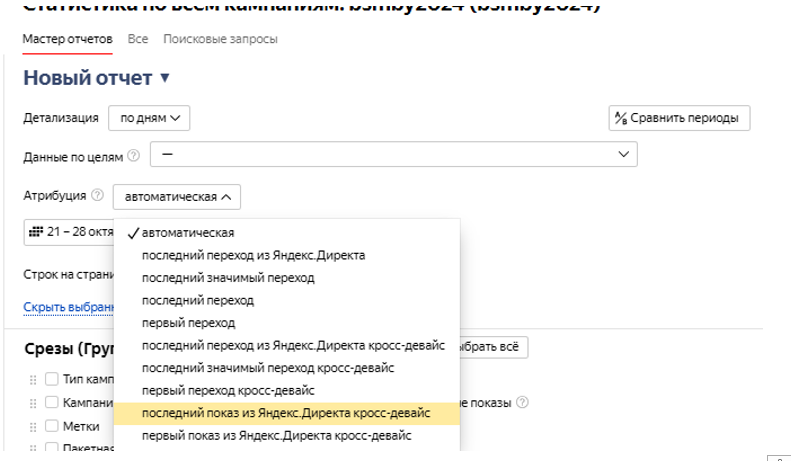
Task: Enable the Кампании slice checkbox
Action: pyautogui.click(x=52, y=402)
